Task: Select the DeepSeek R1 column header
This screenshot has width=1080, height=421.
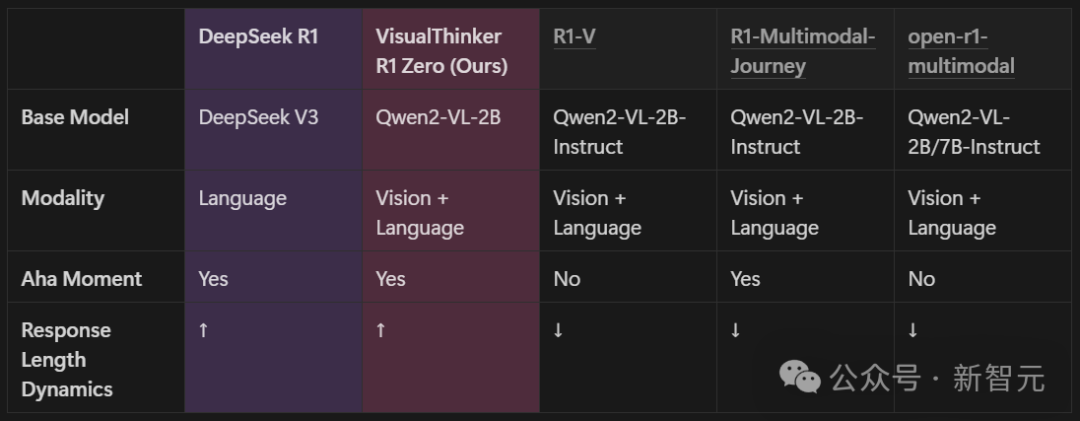Action: [x=258, y=37]
